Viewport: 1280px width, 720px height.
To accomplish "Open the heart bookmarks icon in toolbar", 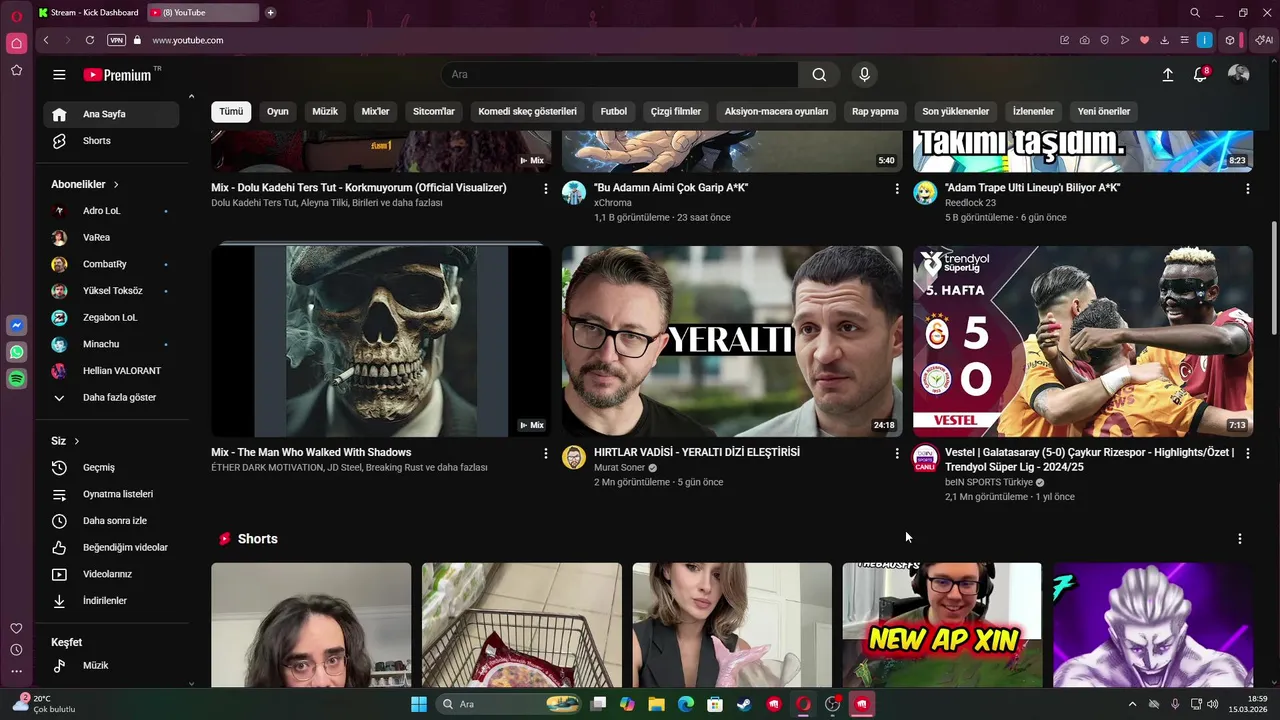I will [x=1144, y=40].
